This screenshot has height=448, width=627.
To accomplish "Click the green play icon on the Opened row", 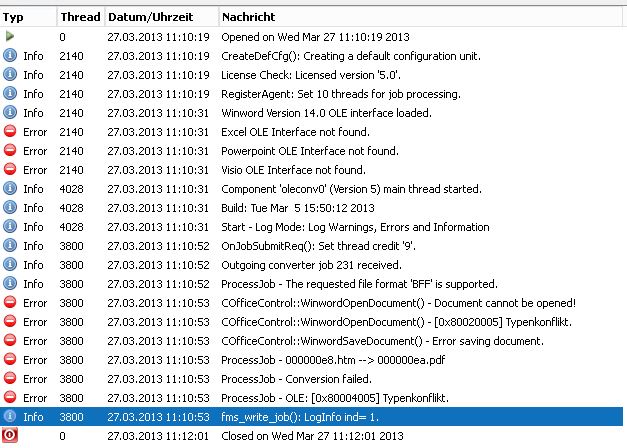I will pyautogui.click(x=10, y=36).
